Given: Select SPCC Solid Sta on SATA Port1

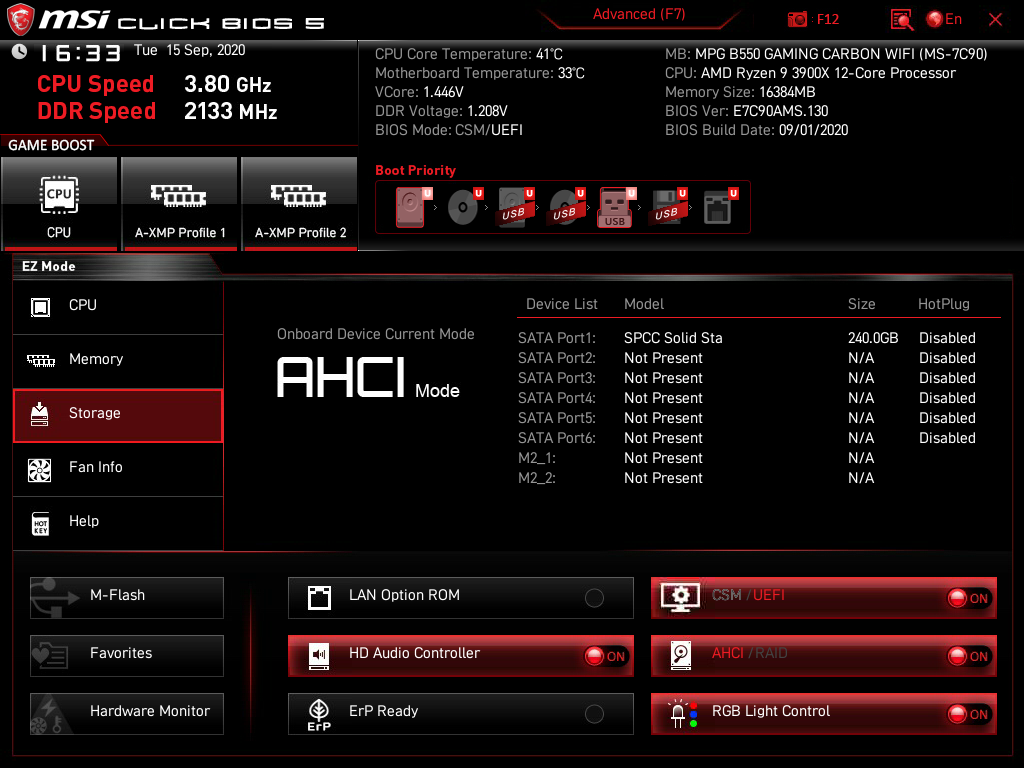Looking at the screenshot, I should pos(673,338).
